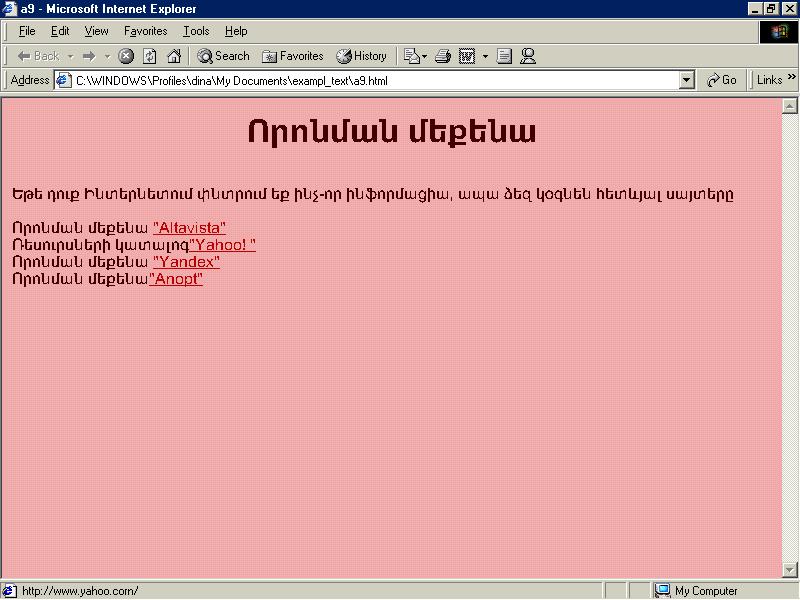This screenshot has height=600, width=800.
Task: Open the Tools menu
Action: [x=196, y=31]
